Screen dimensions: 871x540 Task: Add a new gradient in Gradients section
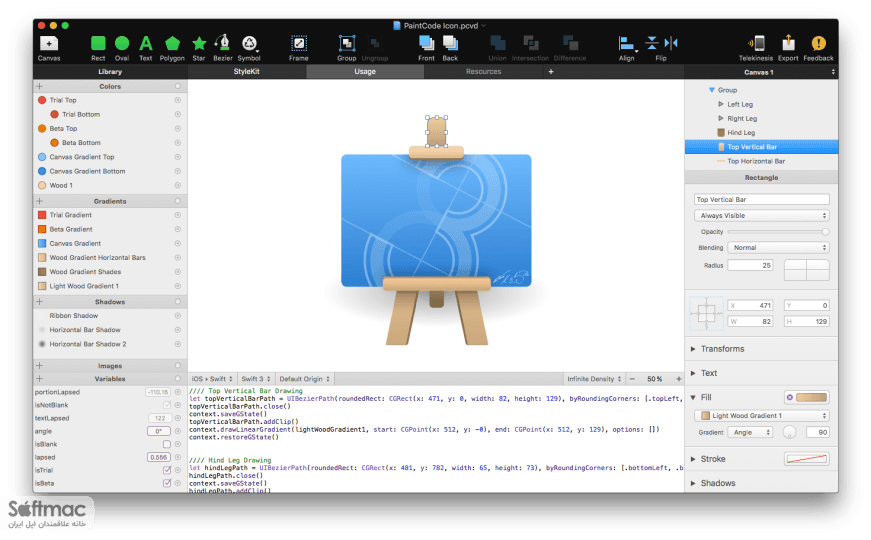click(x=39, y=201)
